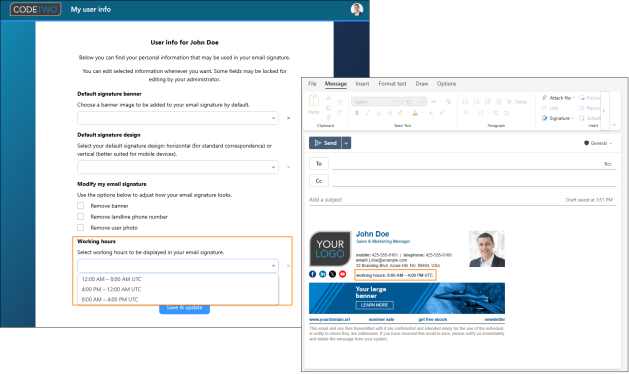Enable the Remove user photo checkbox
The width and height of the screenshot is (629, 374).
coord(81,227)
